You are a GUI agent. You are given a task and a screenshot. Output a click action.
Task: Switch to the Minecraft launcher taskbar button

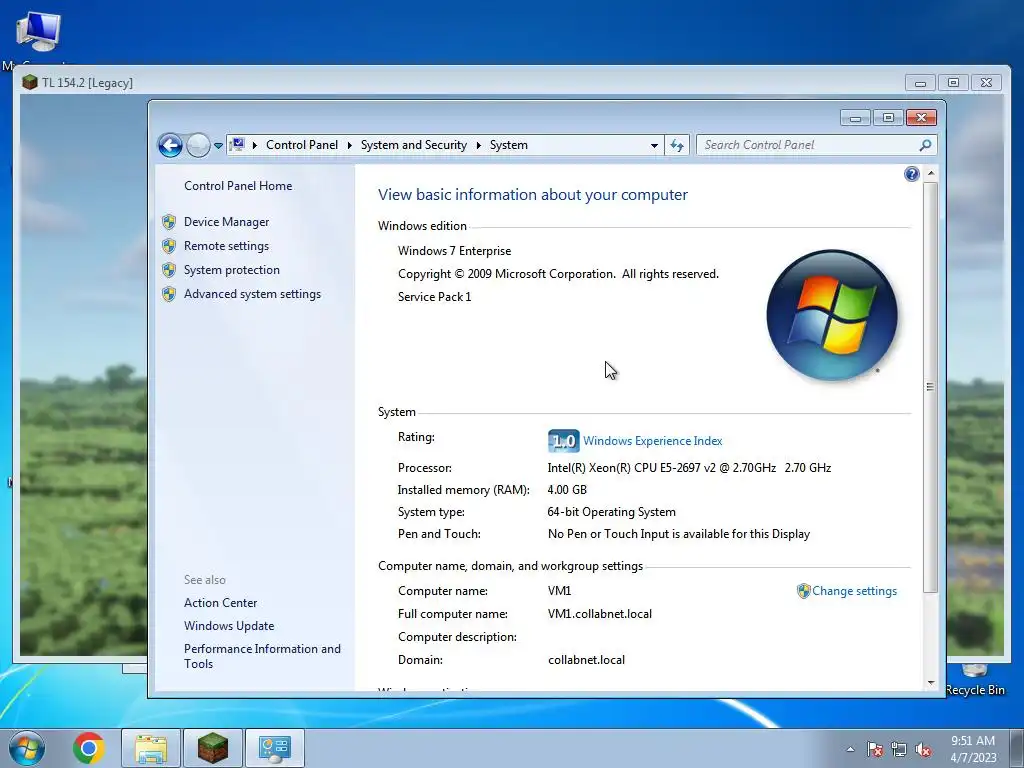(x=213, y=748)
